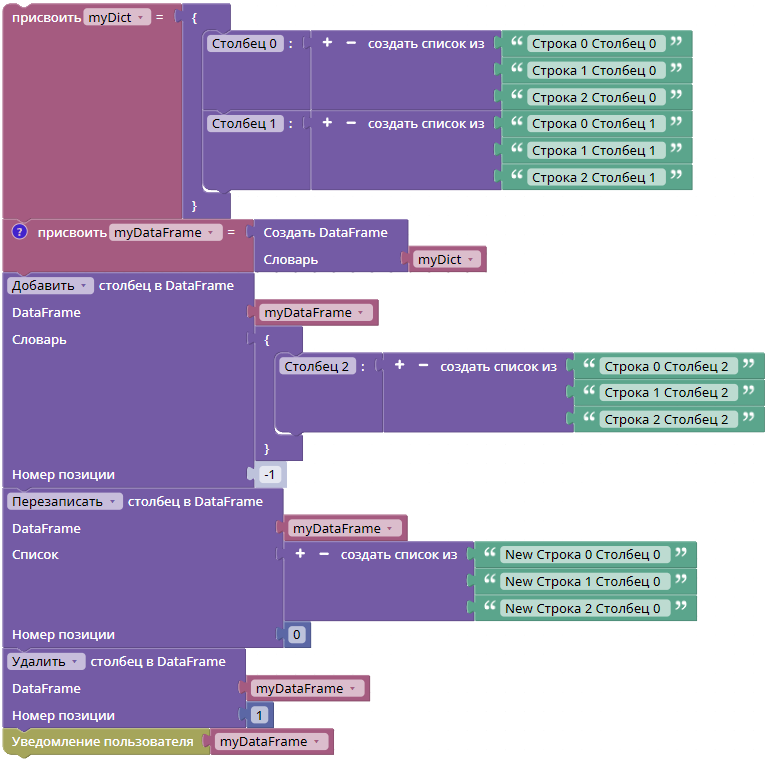771x760 pixels.
Task: Add item to the Столбец 1 list with plus
Action: click(x=327, y=123)
